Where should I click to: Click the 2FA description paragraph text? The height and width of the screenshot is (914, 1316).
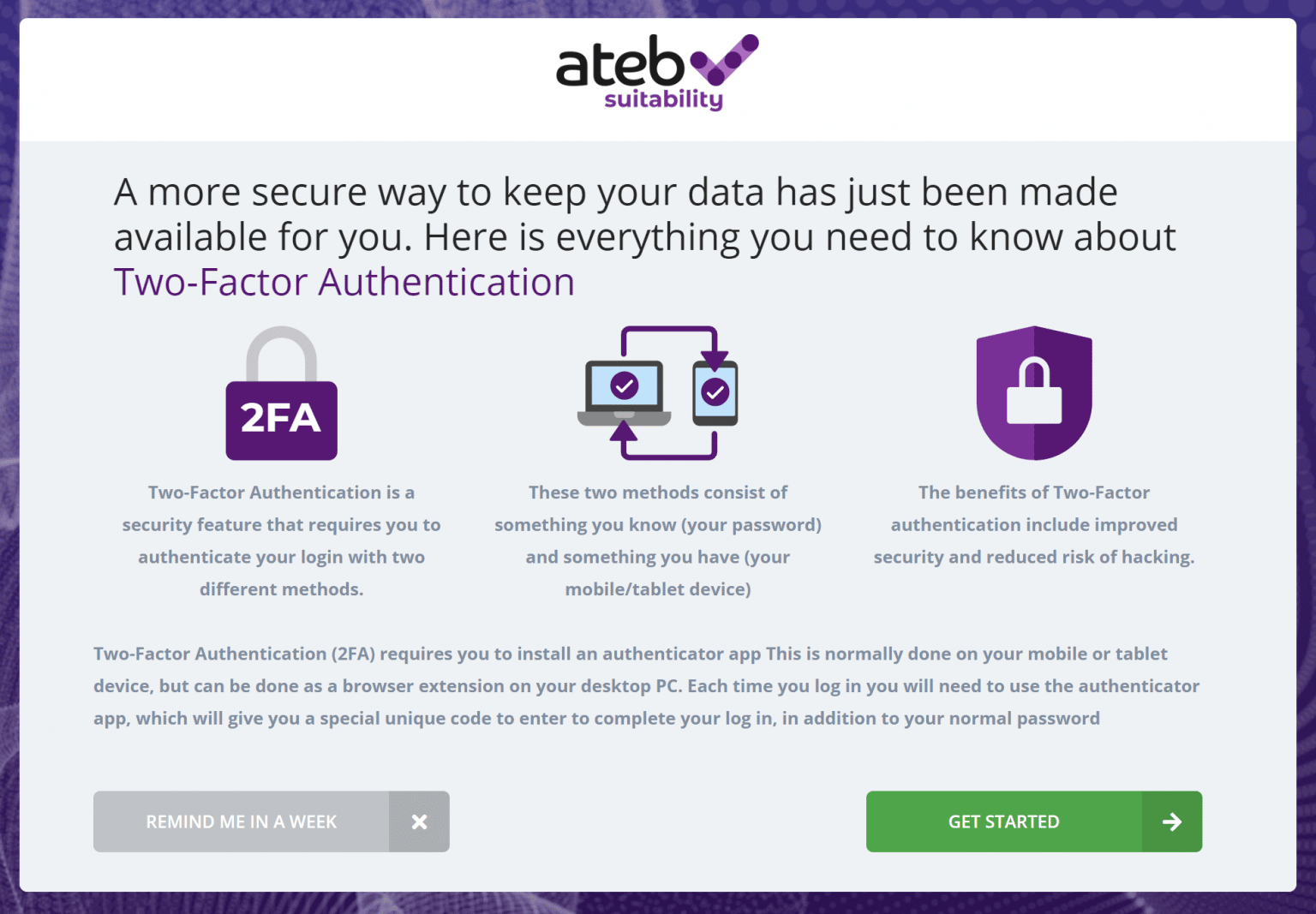click(281, 540)
